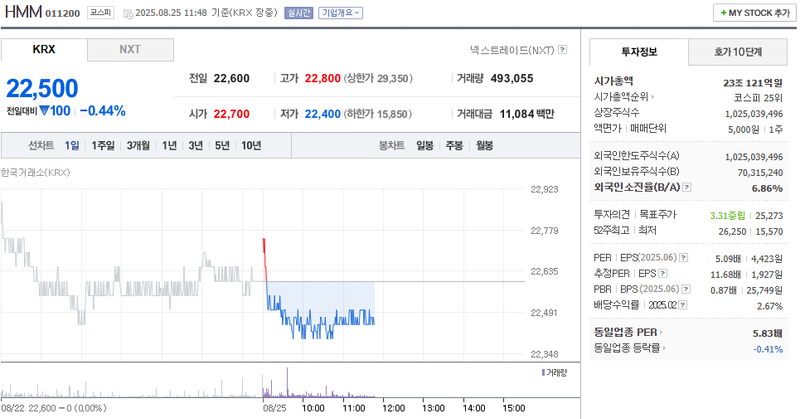Click the 거래대금 value 11,084 백만
The image size is (800, 419).
click(x=527, y=114)
